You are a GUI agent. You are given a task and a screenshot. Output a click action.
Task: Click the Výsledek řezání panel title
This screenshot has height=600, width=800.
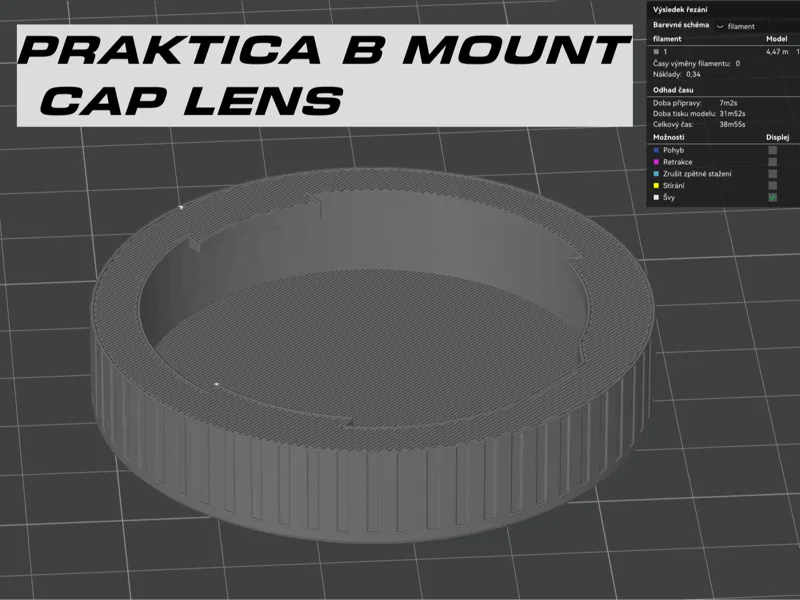tap(680, 10)
